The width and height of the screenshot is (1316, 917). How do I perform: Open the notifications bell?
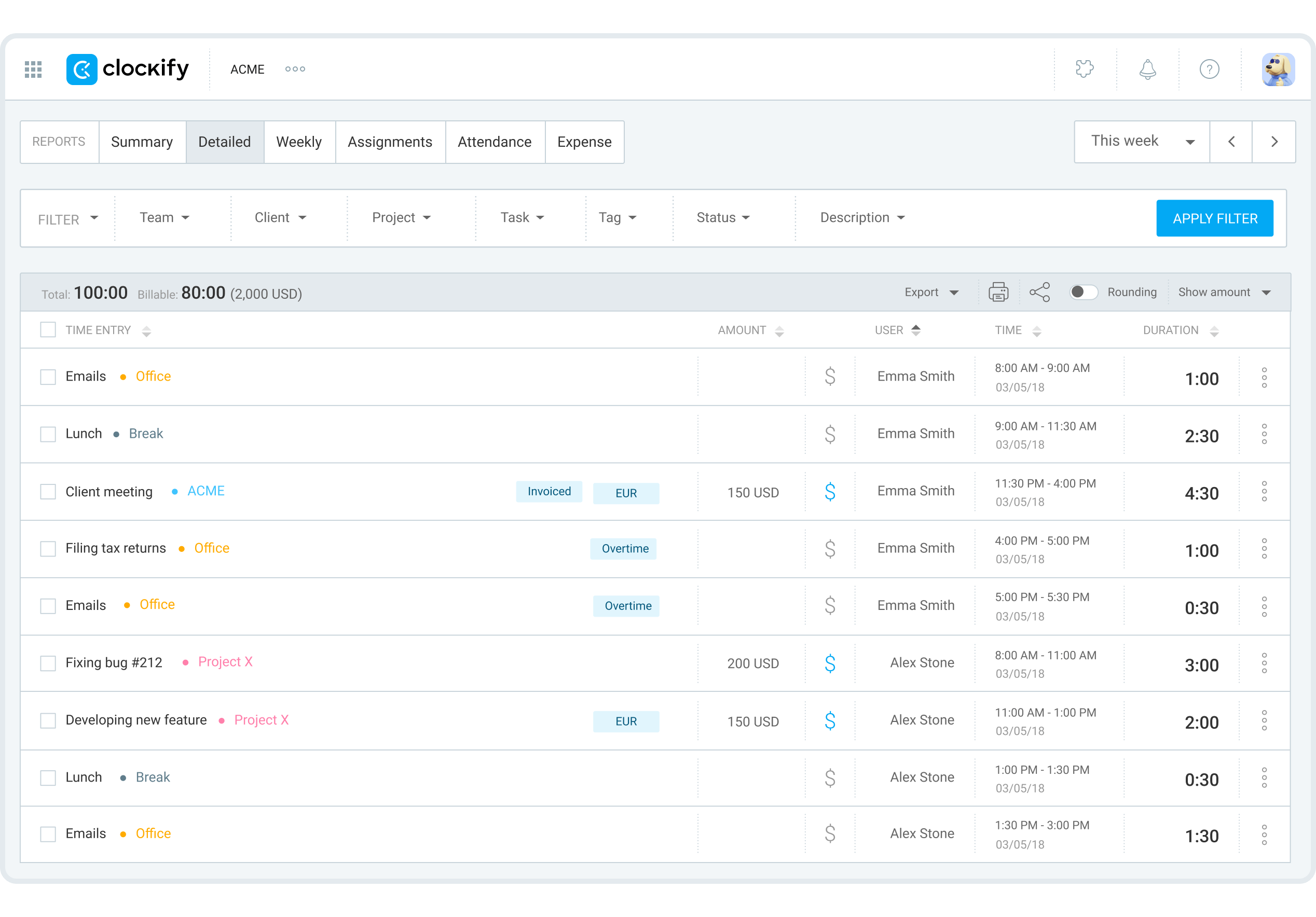coord(1147,70)
